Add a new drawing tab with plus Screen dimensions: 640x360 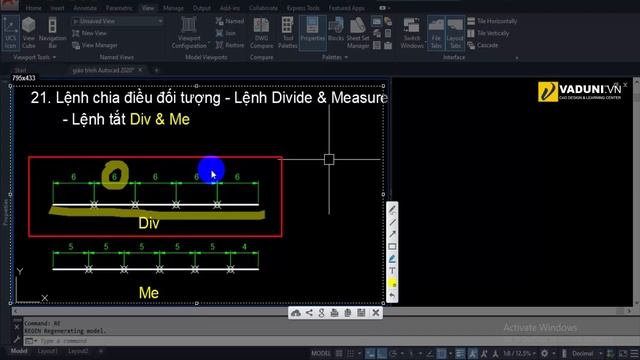coord(156,70)
